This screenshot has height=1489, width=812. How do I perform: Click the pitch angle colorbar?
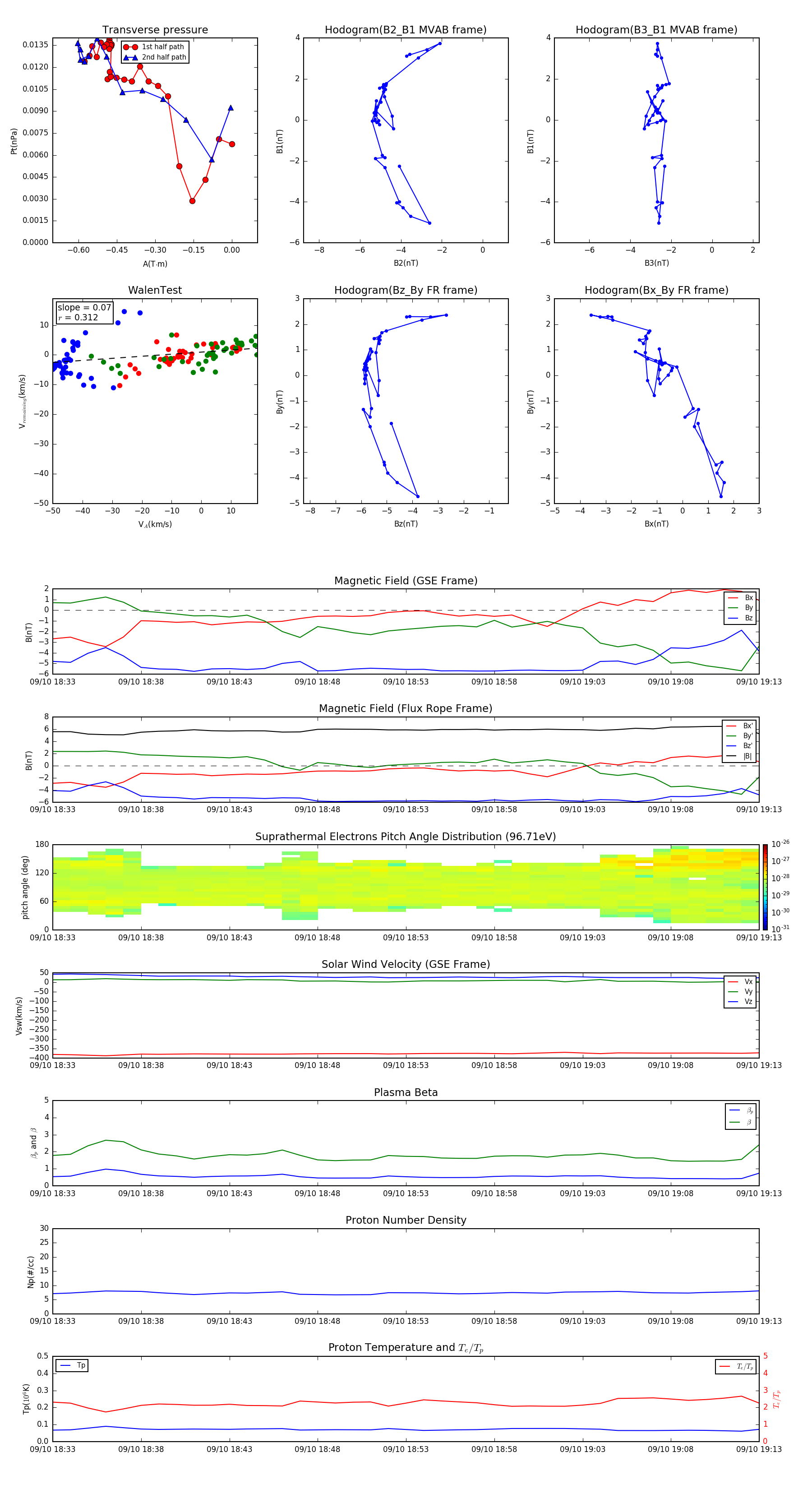click(765, 887)
